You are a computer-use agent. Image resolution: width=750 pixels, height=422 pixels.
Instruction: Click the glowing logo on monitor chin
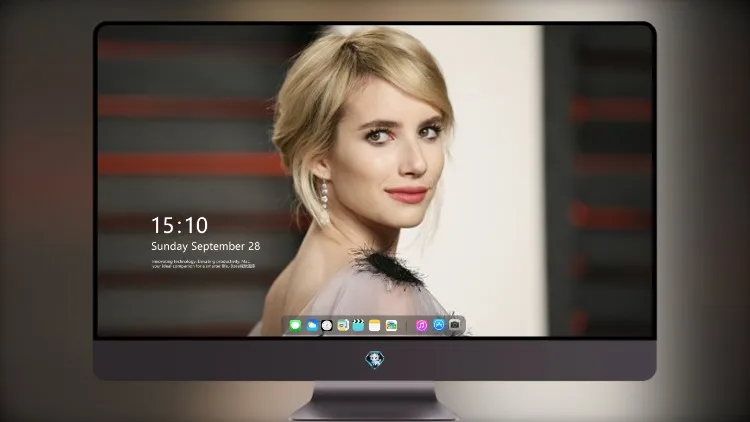tap(375, 360)
